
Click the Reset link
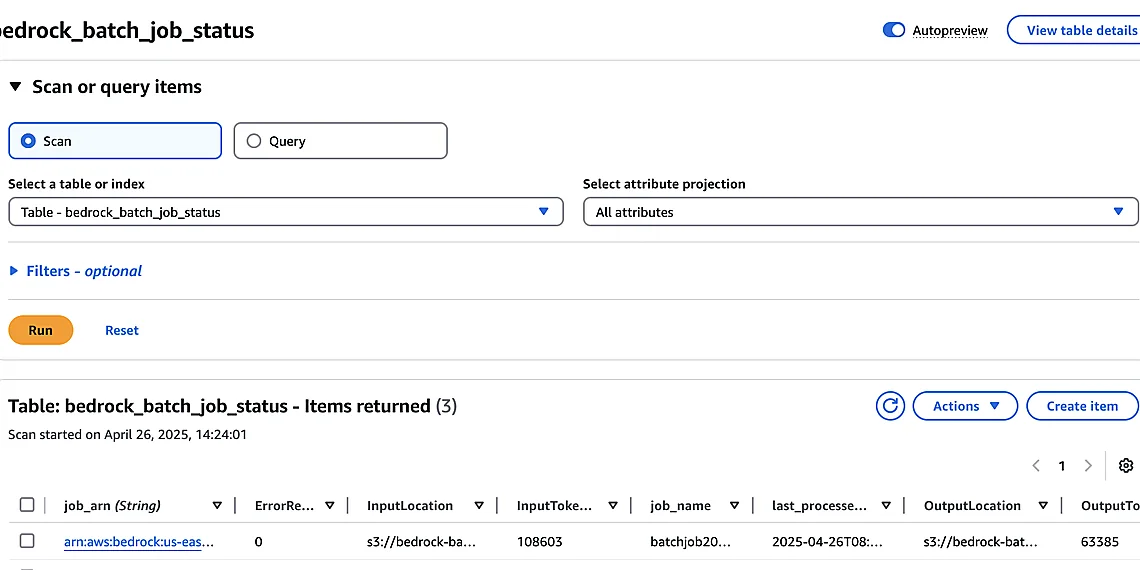click(121, 330)
